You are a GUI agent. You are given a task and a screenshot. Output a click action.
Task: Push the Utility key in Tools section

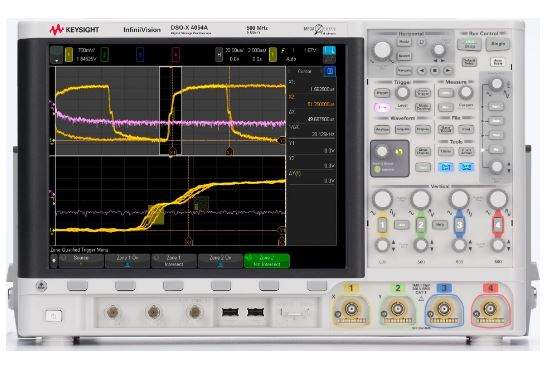pyautogui.click(x=446, y=151)
